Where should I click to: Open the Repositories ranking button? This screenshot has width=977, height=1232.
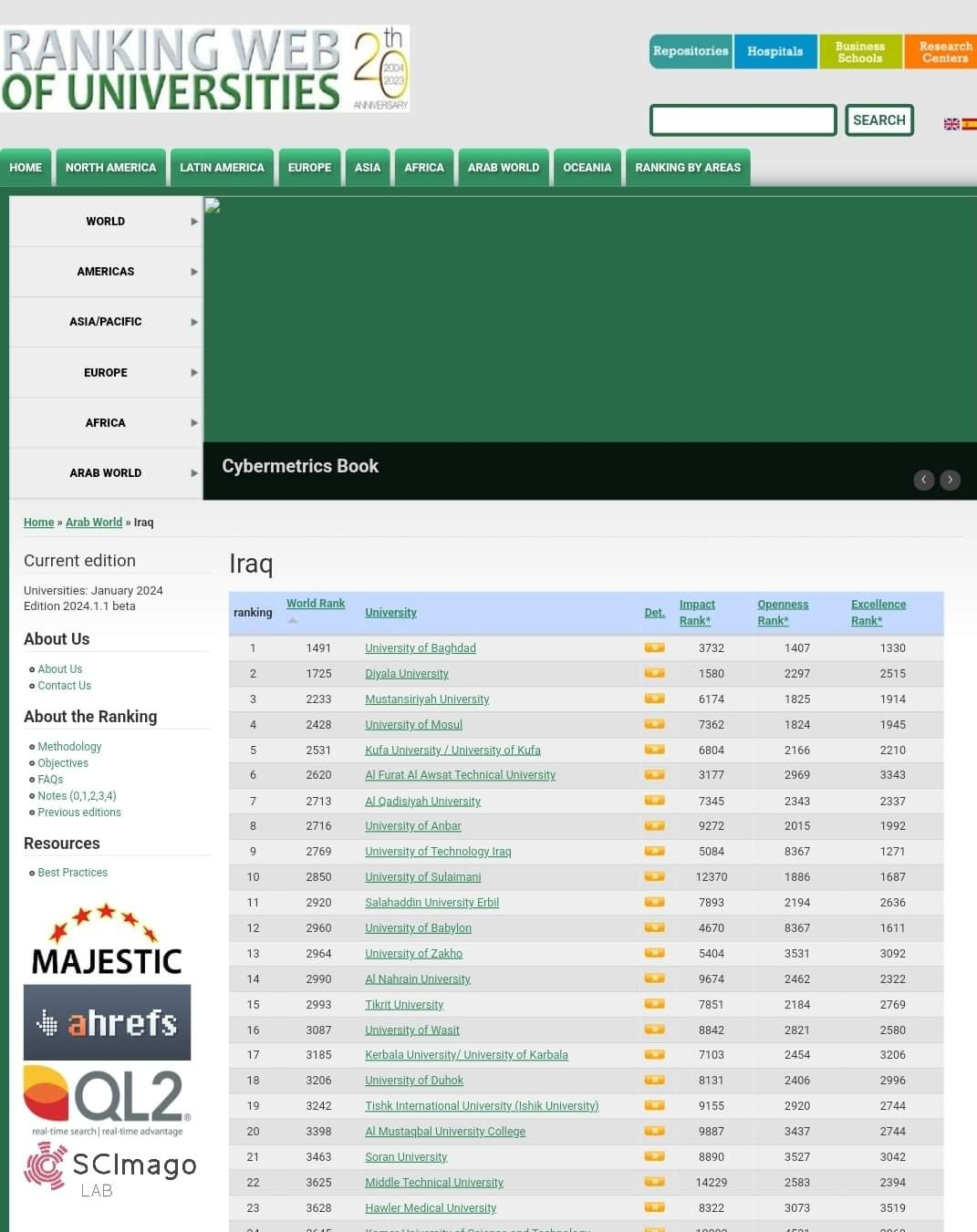click(691, 51)
